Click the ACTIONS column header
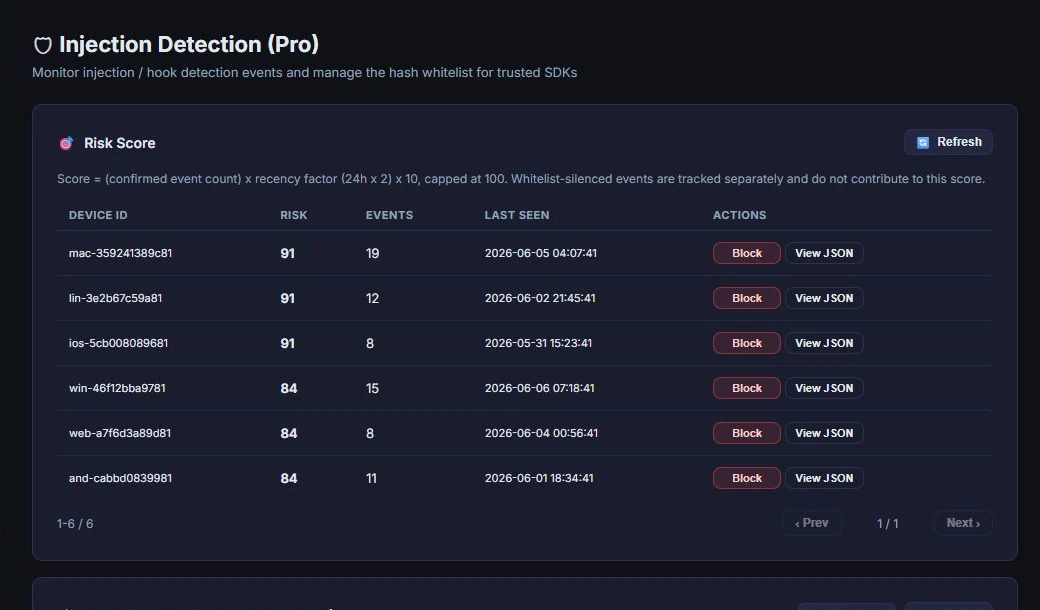This screenshot has height=610, width=1040. tap(740, 215)
